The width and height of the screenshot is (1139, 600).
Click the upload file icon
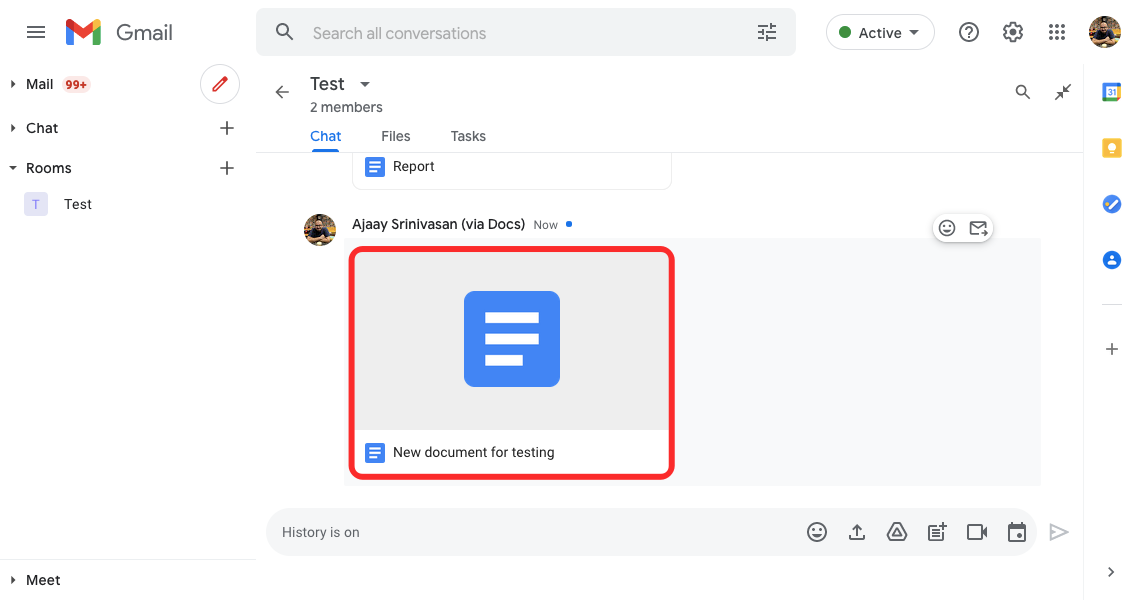tap(857, 532)
